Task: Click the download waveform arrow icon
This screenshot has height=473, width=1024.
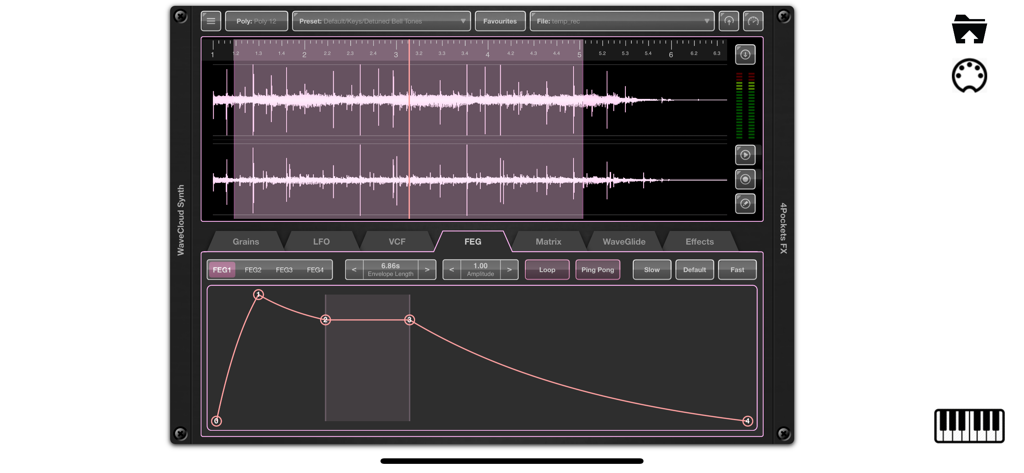Action: pos(745,54)
